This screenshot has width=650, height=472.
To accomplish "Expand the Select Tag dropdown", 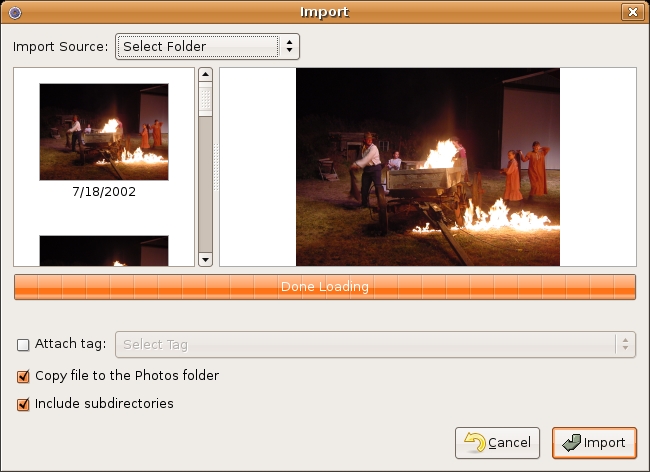I will click(x=365, y=345).
